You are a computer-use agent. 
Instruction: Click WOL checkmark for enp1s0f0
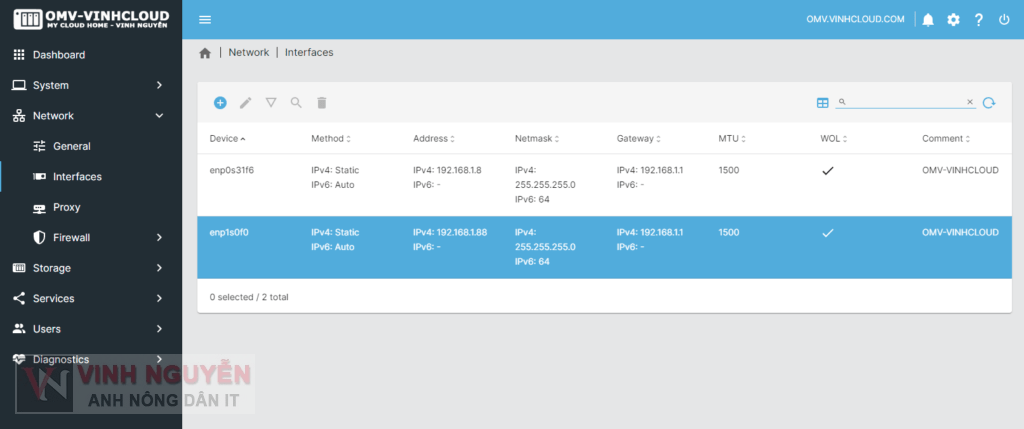[x=828, y=232]
